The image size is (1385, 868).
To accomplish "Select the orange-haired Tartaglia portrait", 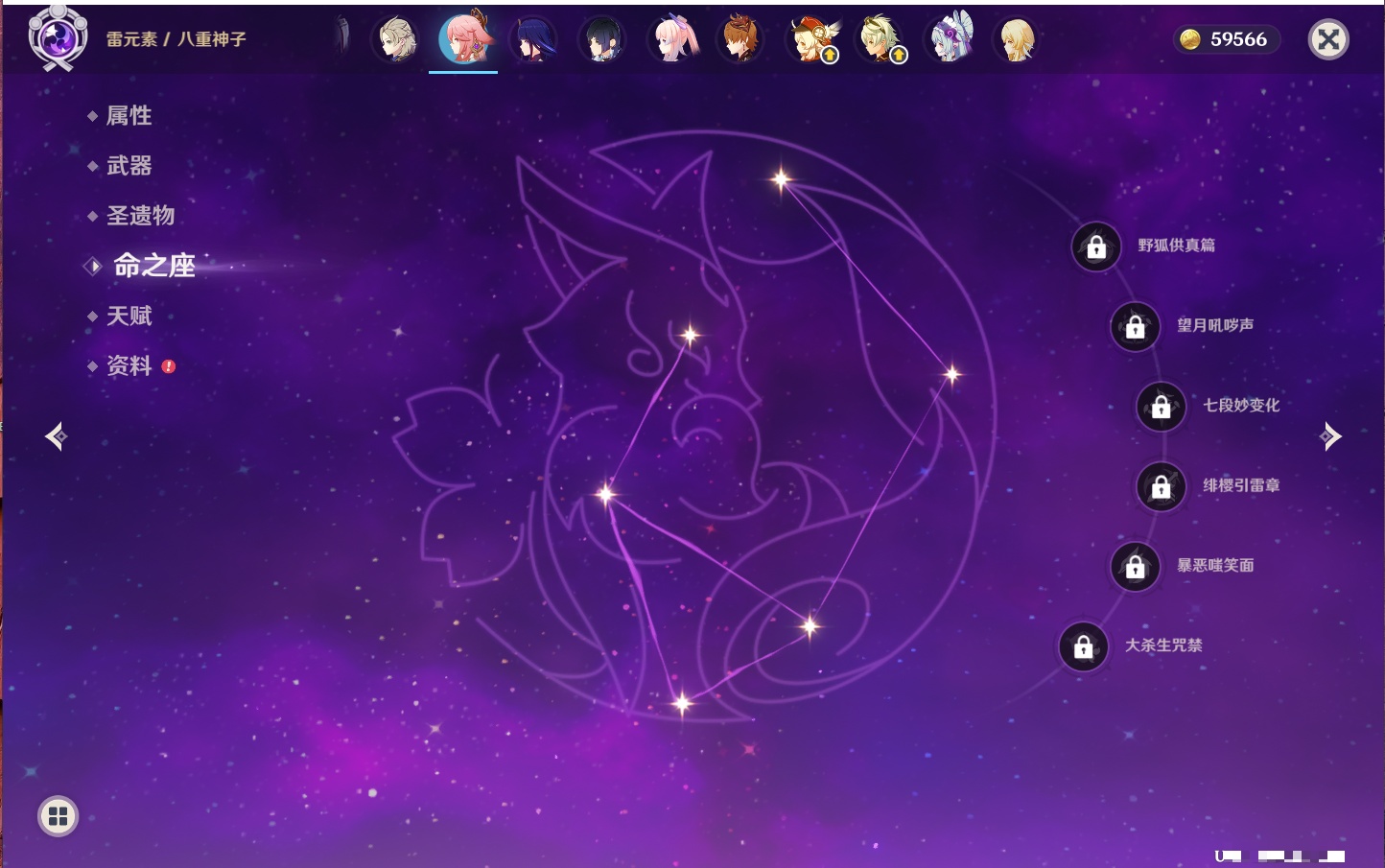I will pyautogui.click(x=740, y=39).
